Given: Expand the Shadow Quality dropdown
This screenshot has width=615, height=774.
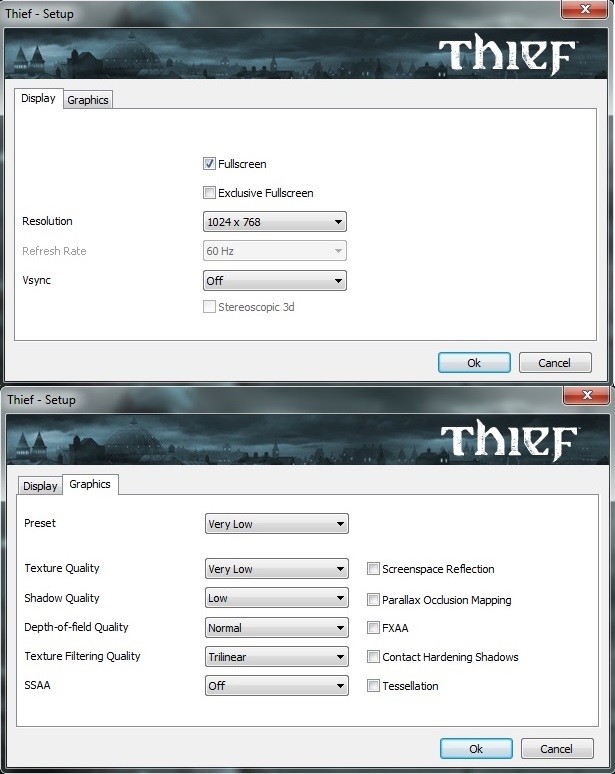Looking at the screenshot, I should [x=276, y=598].
